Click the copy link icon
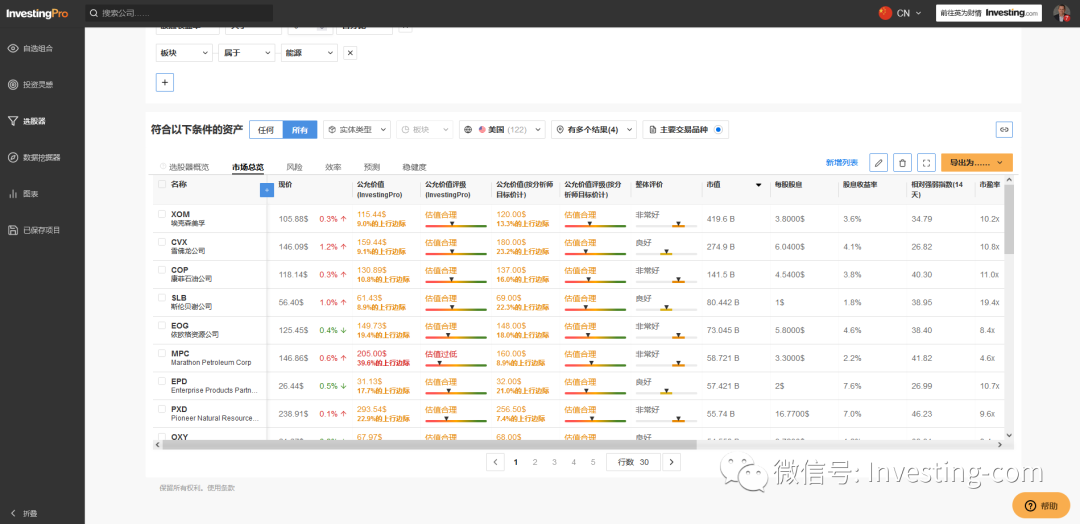This screenshot has width=1080, height=524. tap(1004, 129)
